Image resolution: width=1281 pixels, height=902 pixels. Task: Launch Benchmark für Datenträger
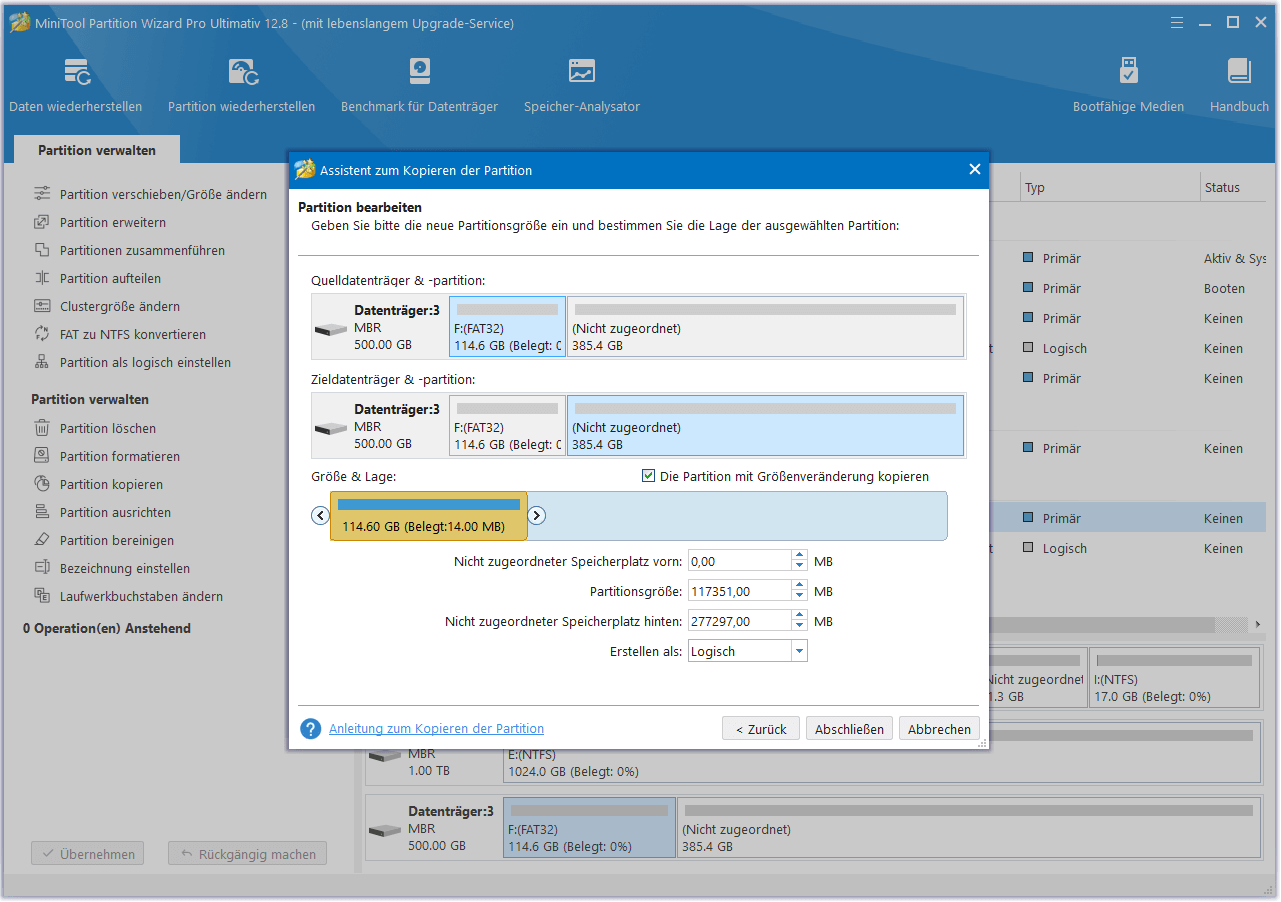coord(419,85)
